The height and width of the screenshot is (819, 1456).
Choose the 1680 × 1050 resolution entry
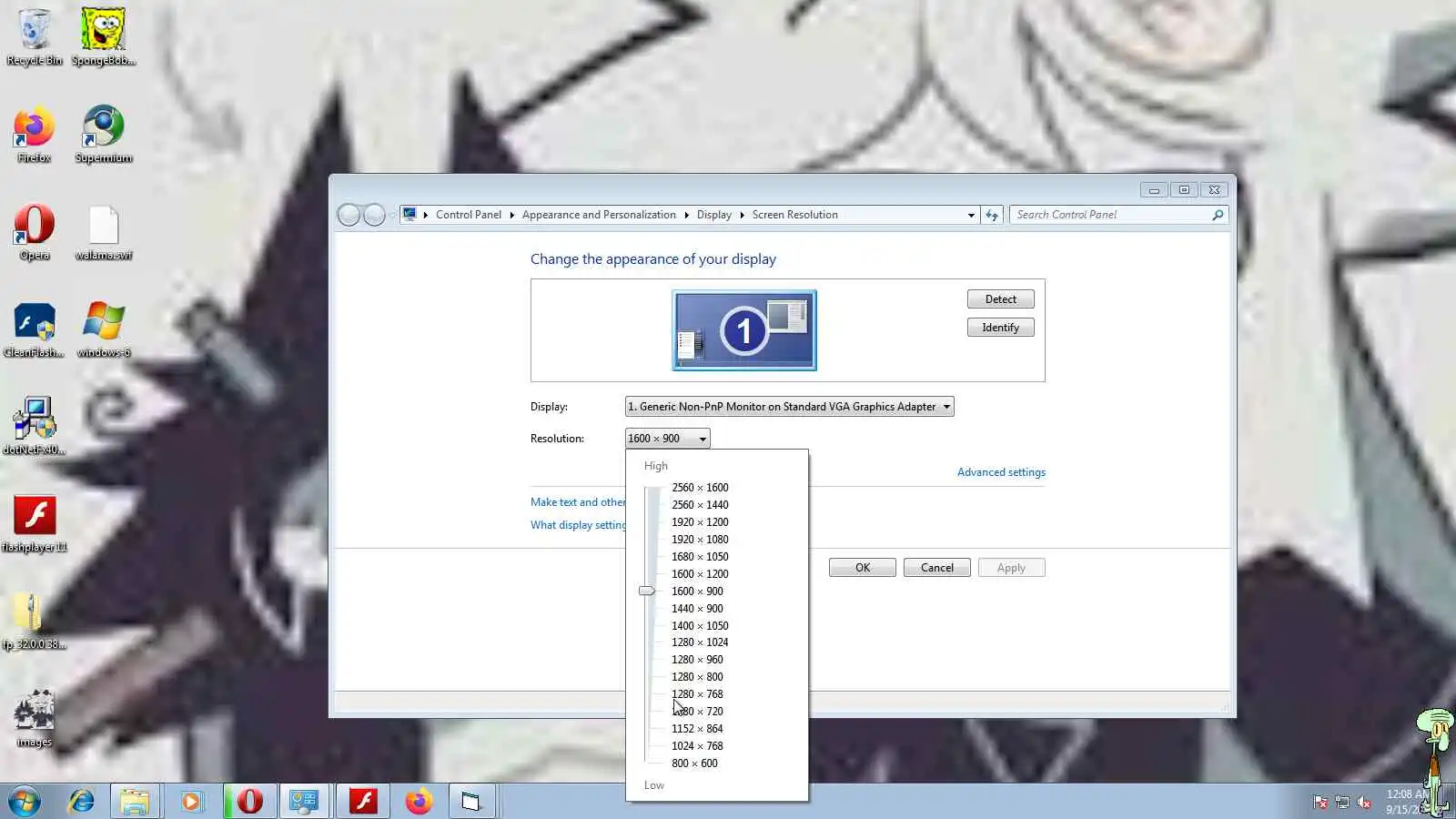point(700,557)
